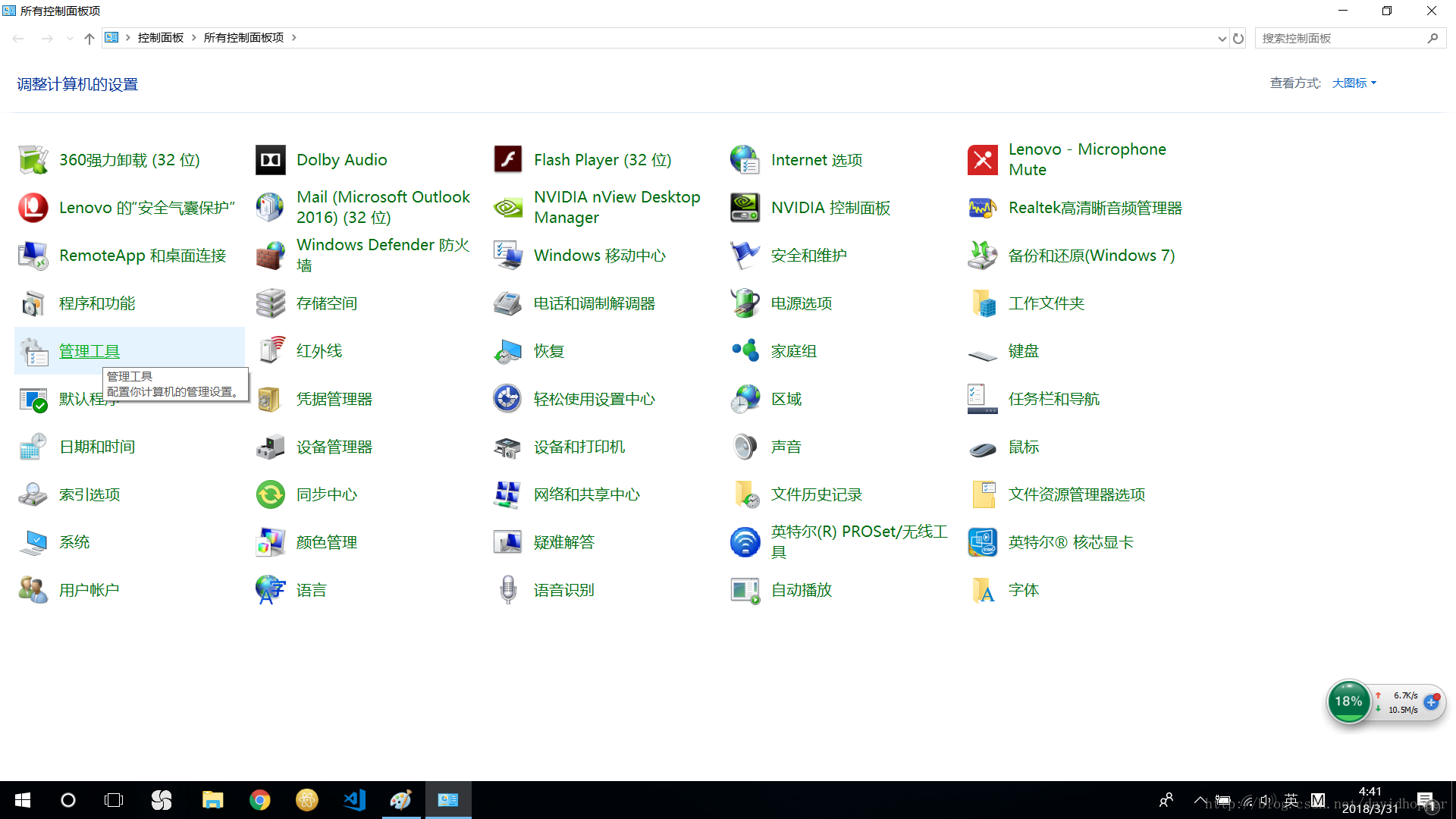The height and width of the screenshot is (819, 1456).
Task: Click the 英特尔 PROSet 无线工具 icon
Action: [x=745, y=542]
